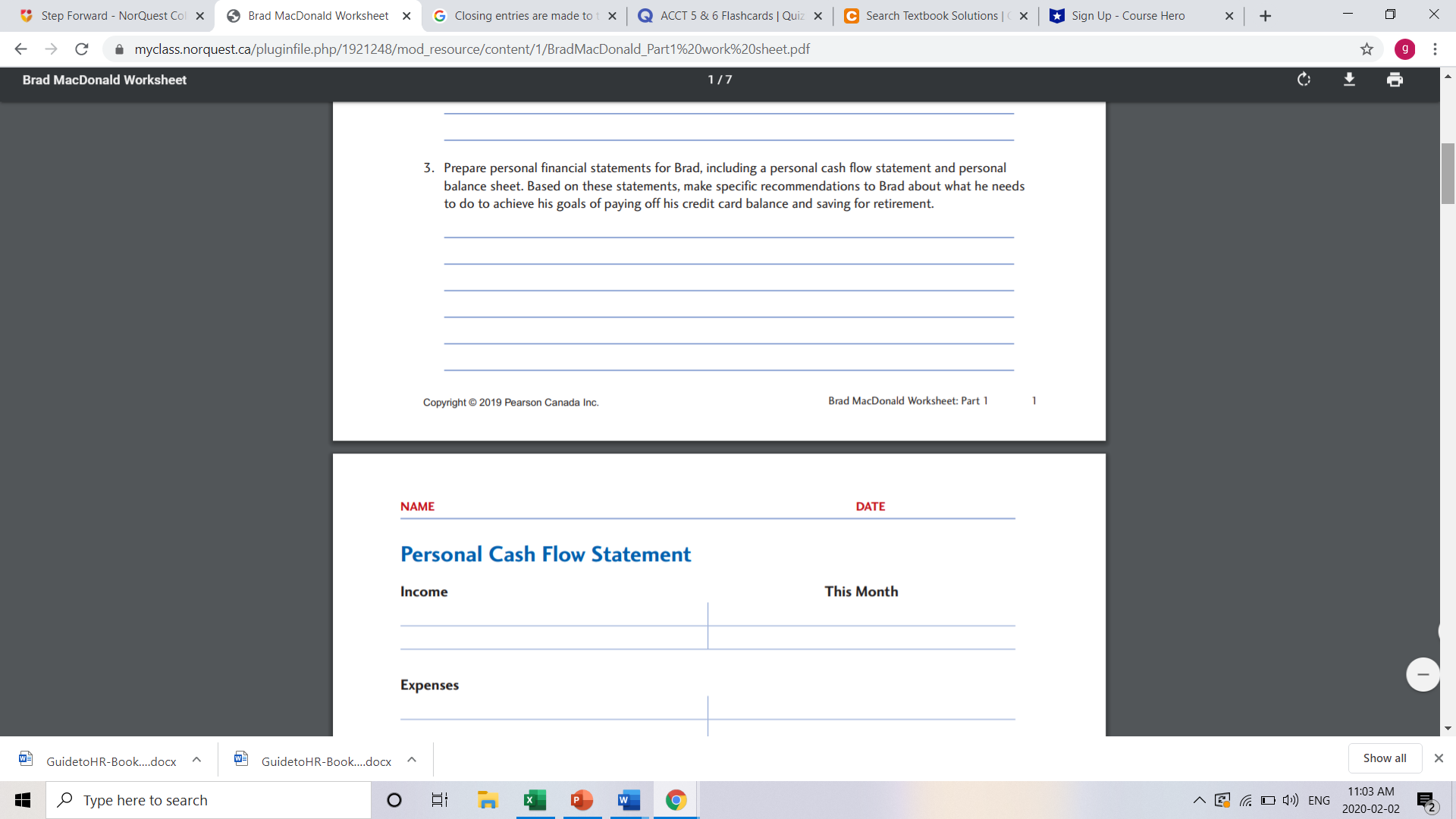
Task: Print the PDF document
Action: (x=1395, y=80)
